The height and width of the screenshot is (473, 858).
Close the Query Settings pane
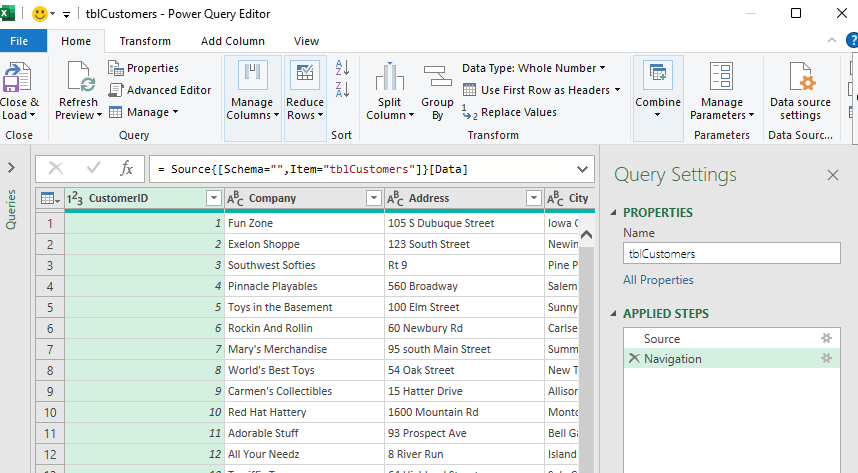pyautogui.click(x=833, y=175)
